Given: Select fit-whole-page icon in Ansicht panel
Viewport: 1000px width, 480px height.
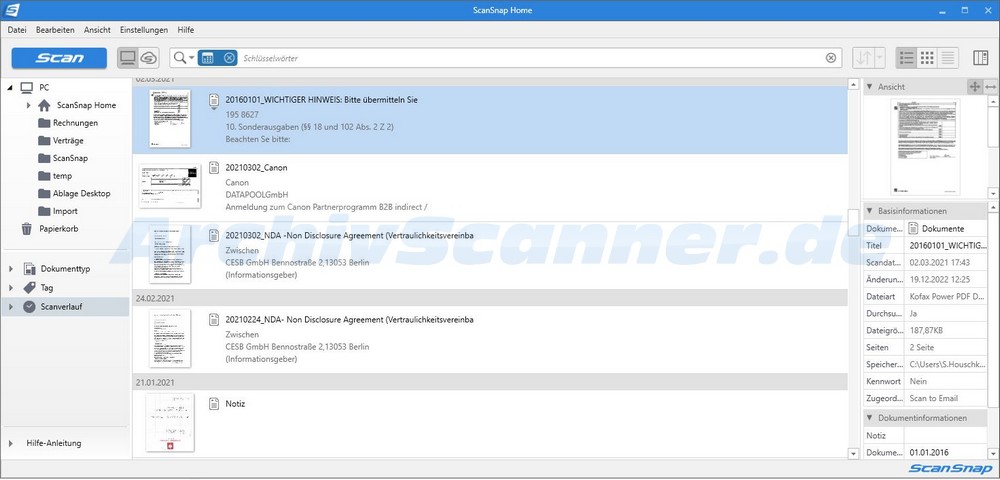Looking at the screenshot, I should 974,87.
